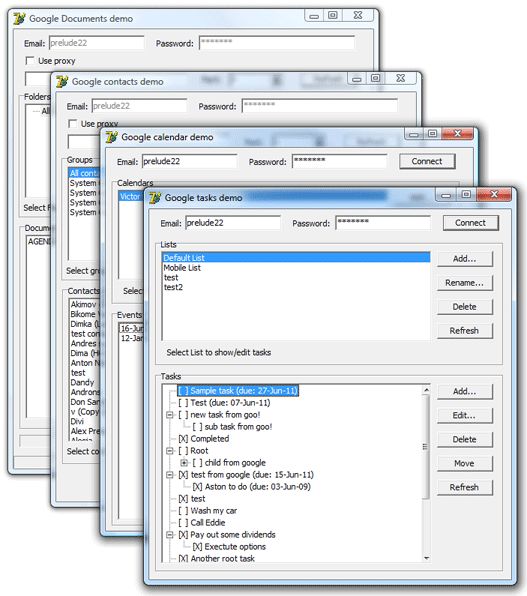Minimize the Google tasks demo window
Viewport: 527px width, 596px height.
446,195
